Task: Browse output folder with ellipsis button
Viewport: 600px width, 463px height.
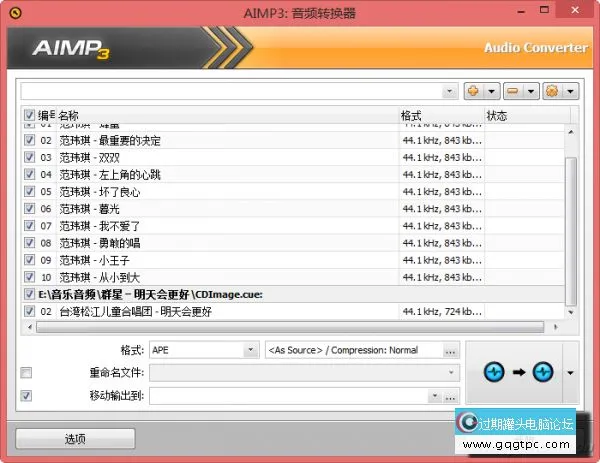Action: [450, 396]
